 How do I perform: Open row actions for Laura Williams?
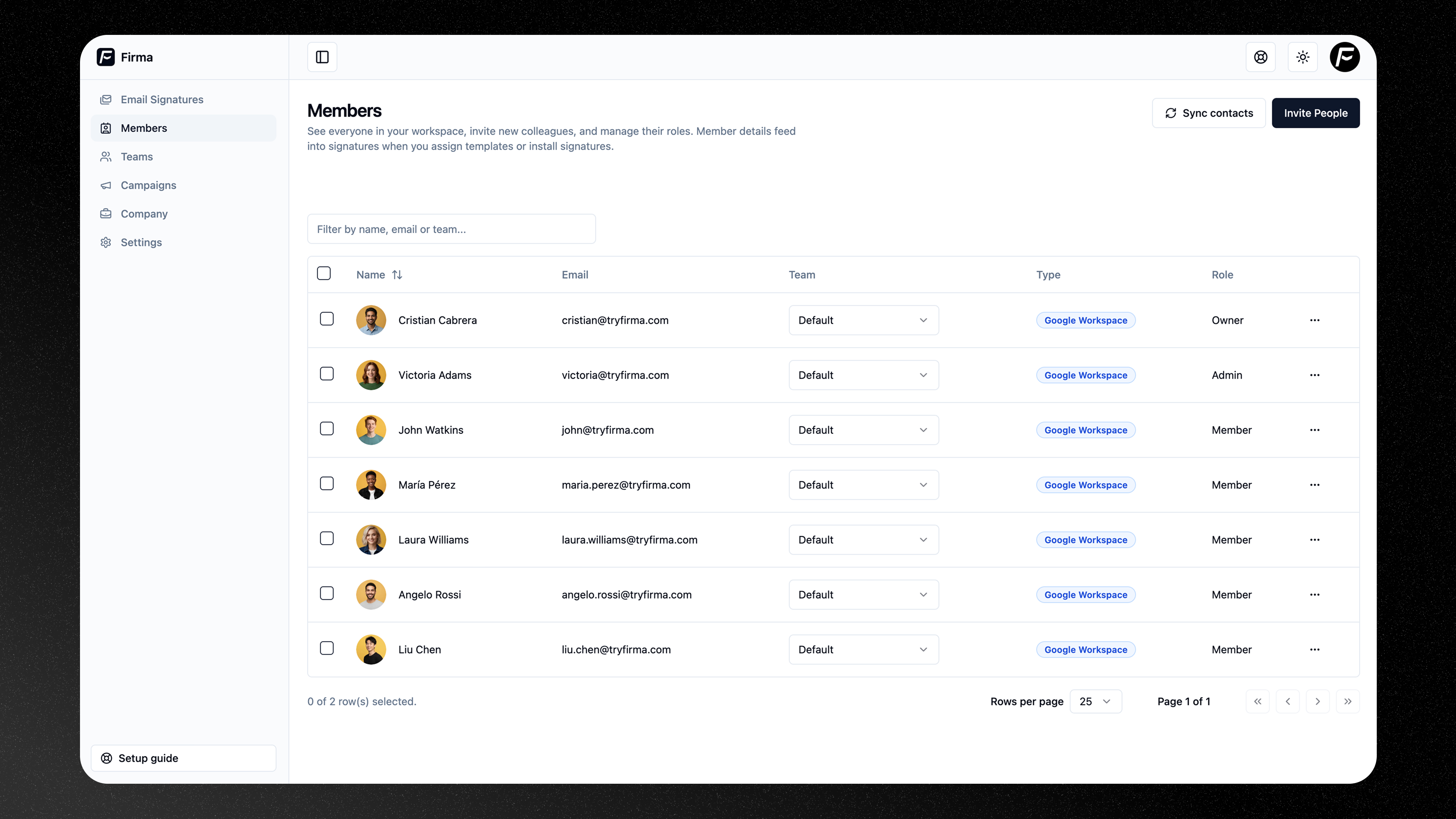[x=1315, y=540]
